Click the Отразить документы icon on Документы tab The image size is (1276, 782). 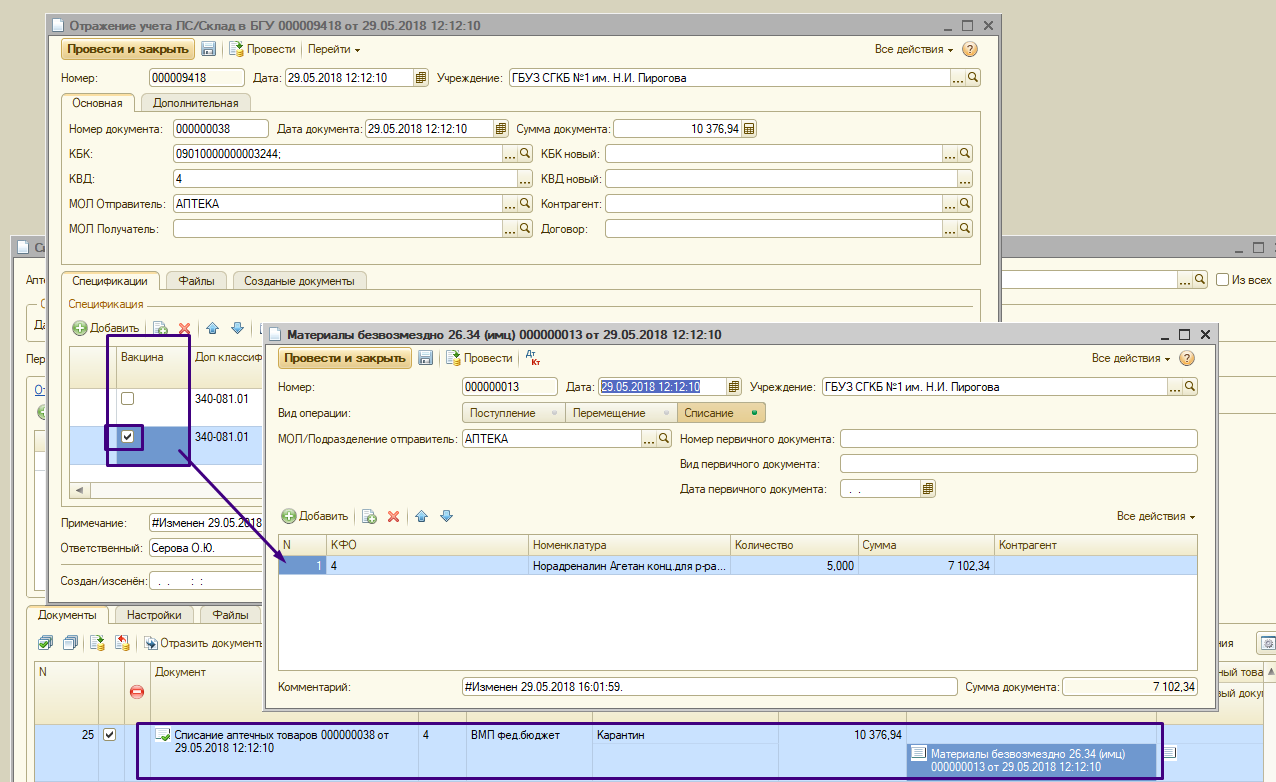point(149,644)
